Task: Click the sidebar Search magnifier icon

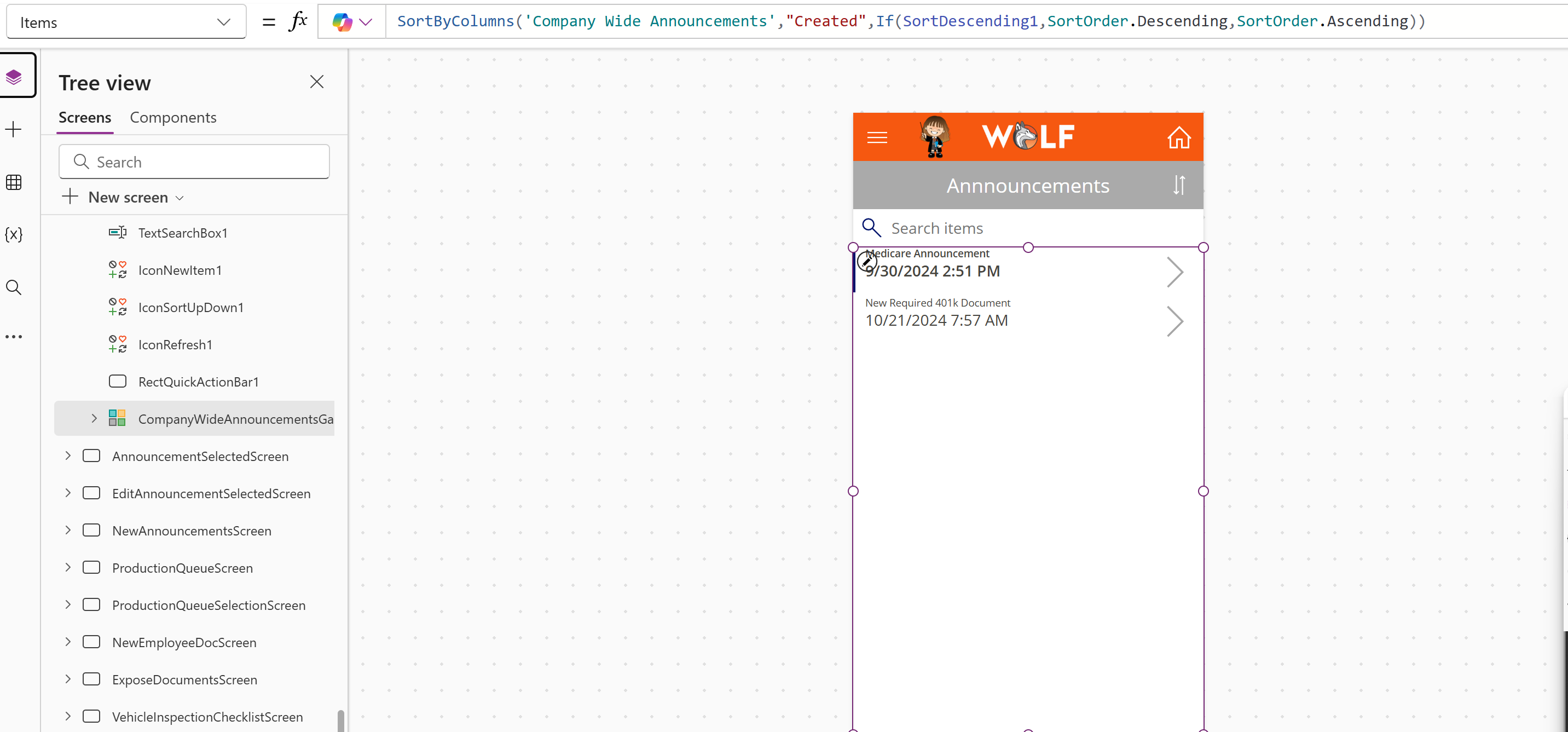Action: click(x=13, y=287)
